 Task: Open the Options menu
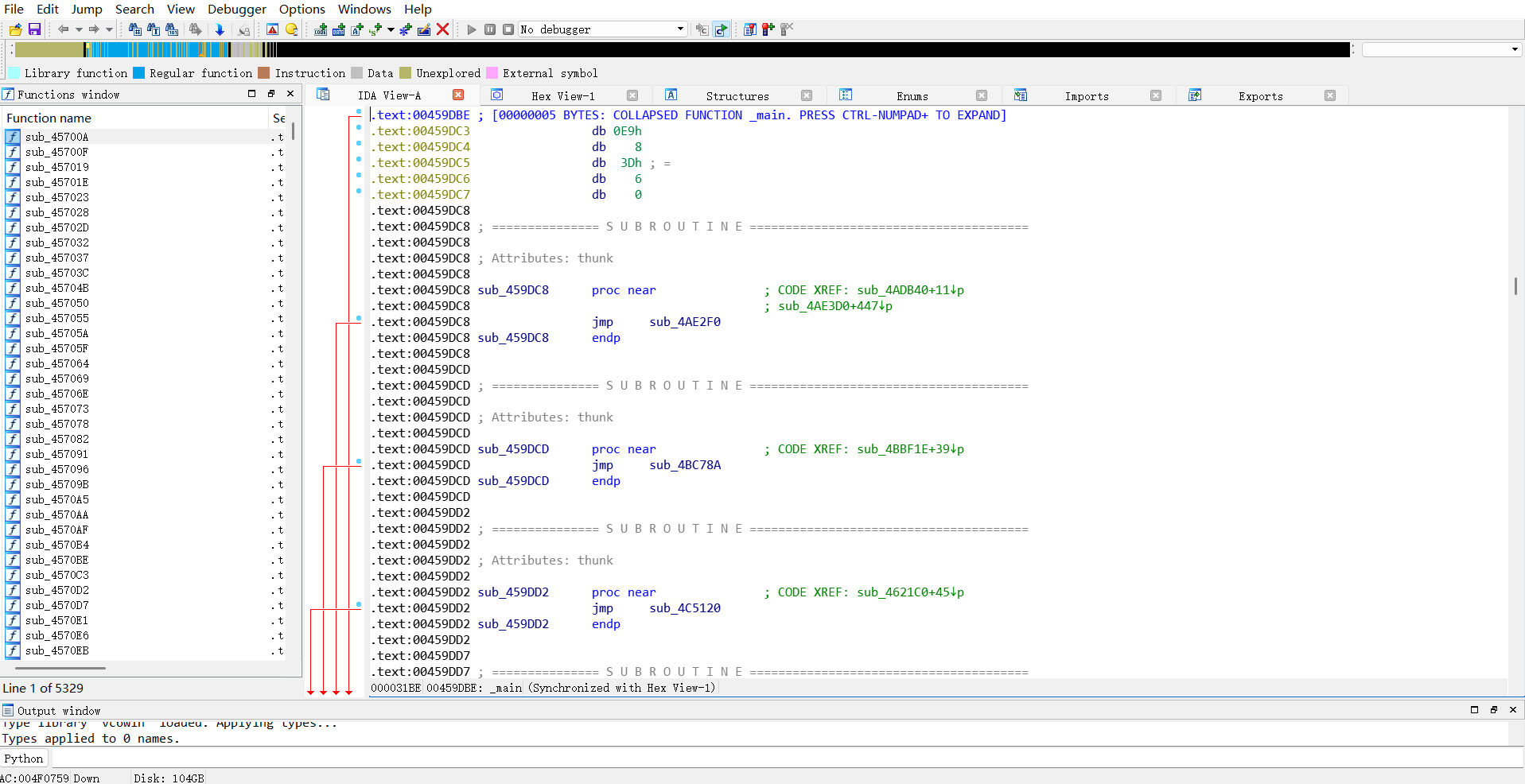302,9
